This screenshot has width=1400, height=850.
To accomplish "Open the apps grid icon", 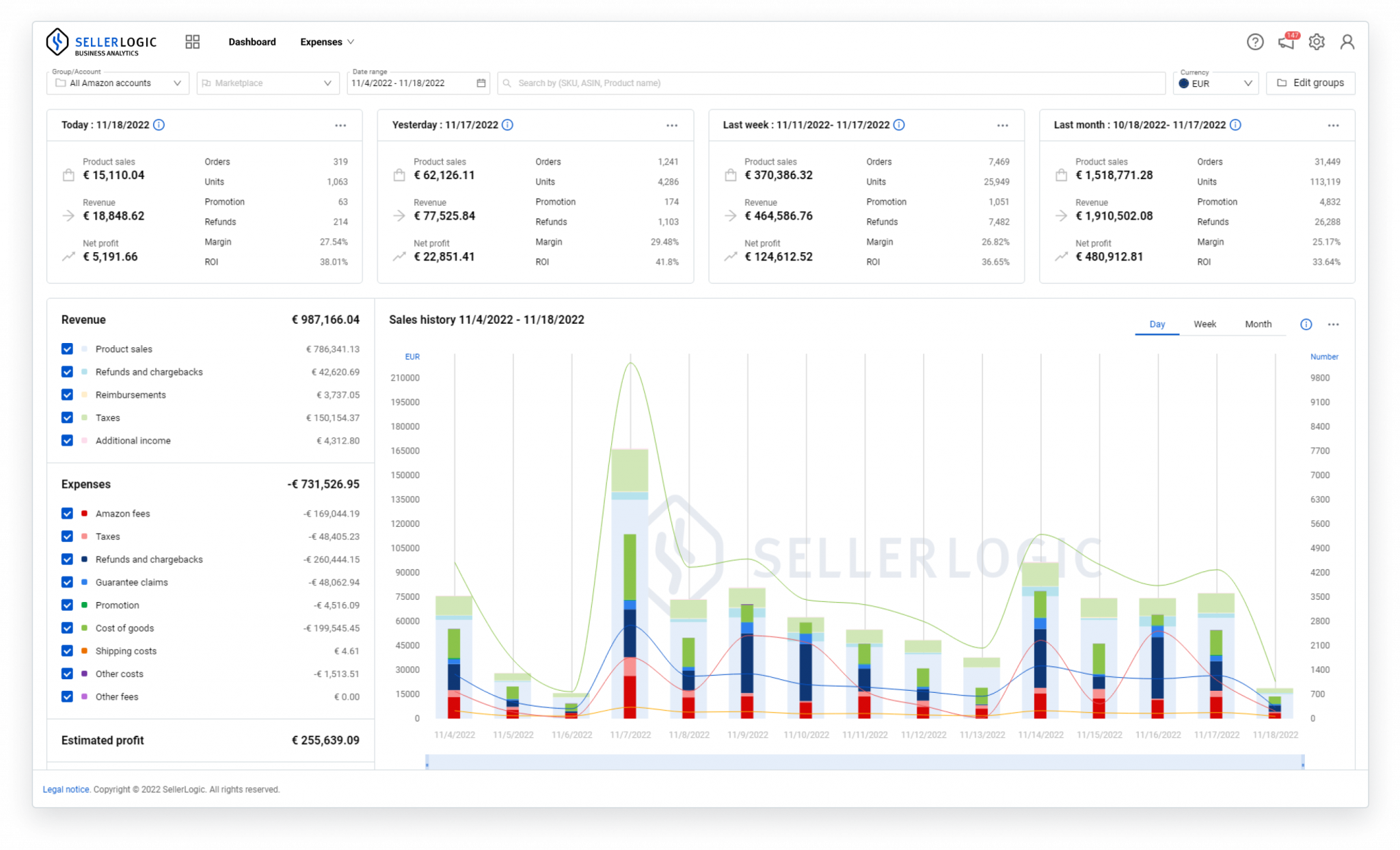I will tap(192, 42).
